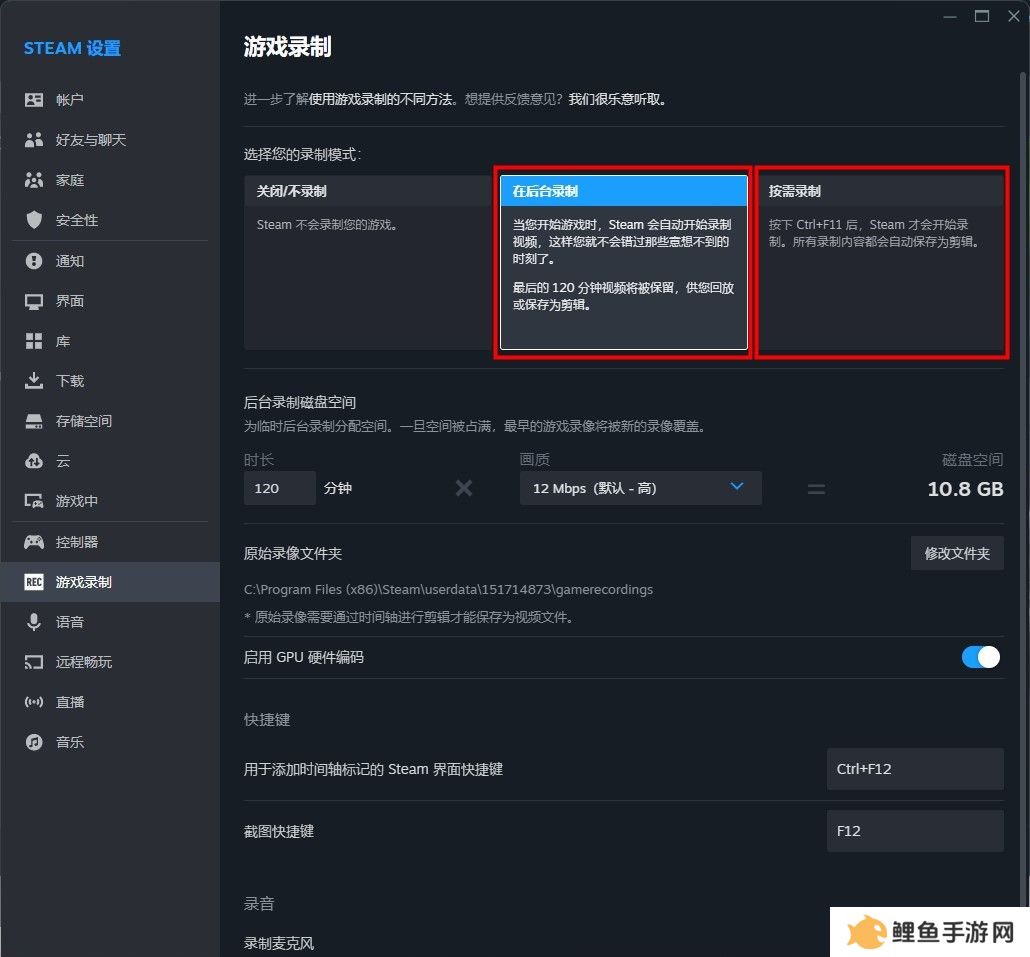Image resolution: width=1030 pixels, height=957 pixels.
Task: Select the 关闭/不录制 recording mode
Action: click(x=368, y=262)
